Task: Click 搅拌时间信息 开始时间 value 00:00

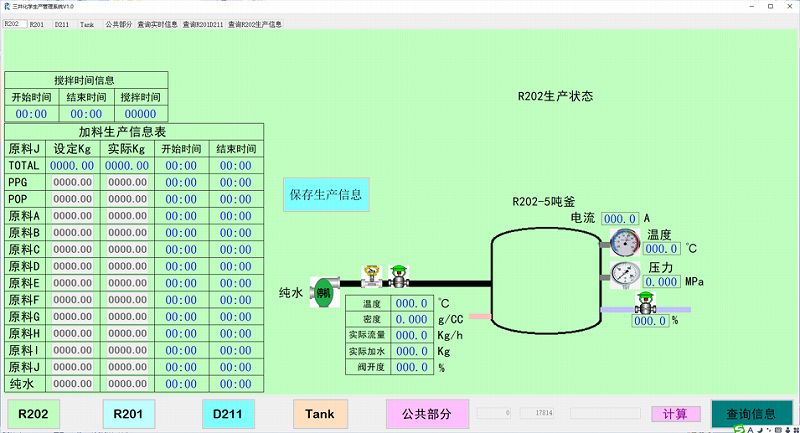Action: point(31,114)
